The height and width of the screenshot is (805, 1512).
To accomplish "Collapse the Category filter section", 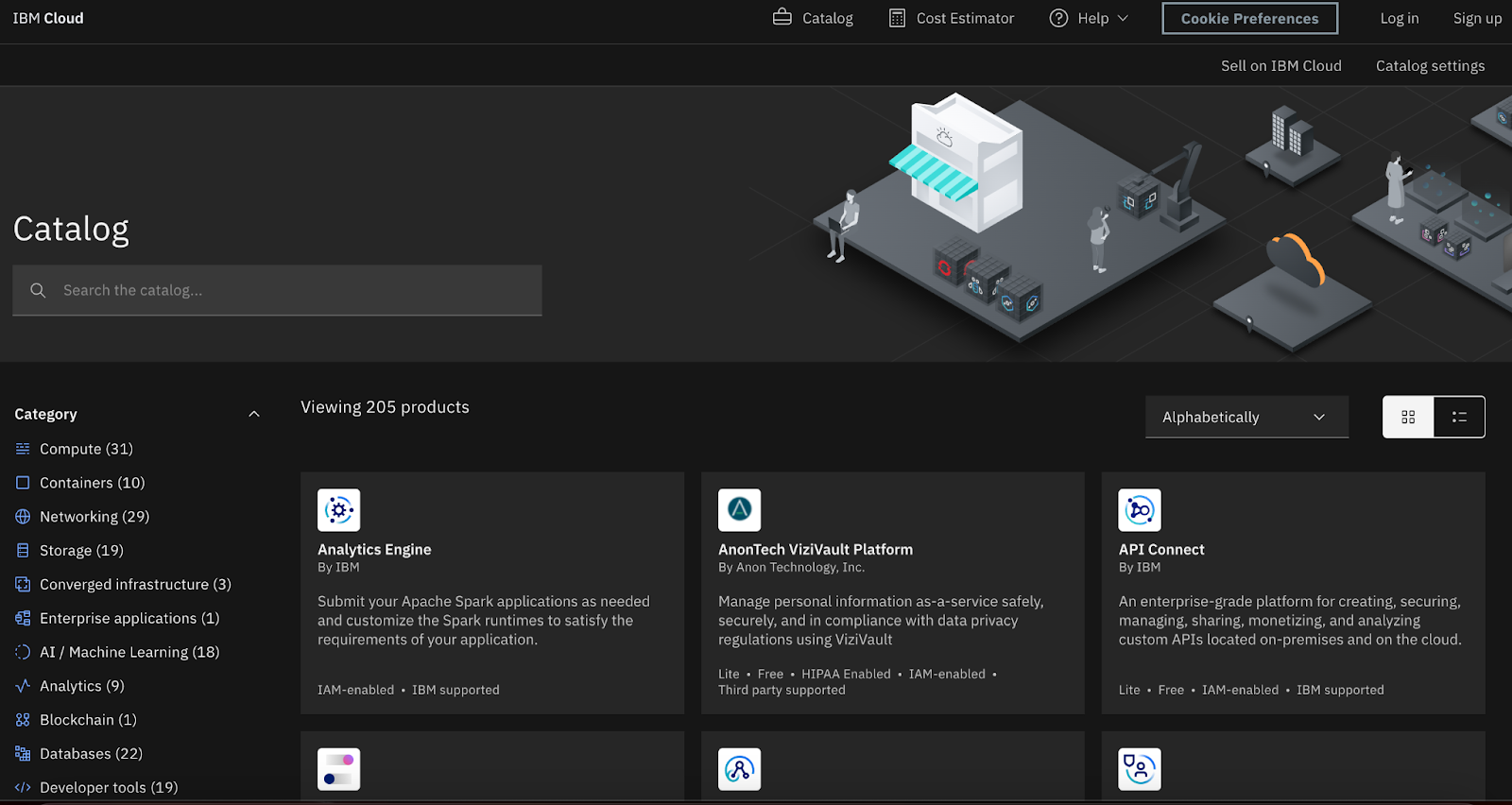I will tap(253, 414).
